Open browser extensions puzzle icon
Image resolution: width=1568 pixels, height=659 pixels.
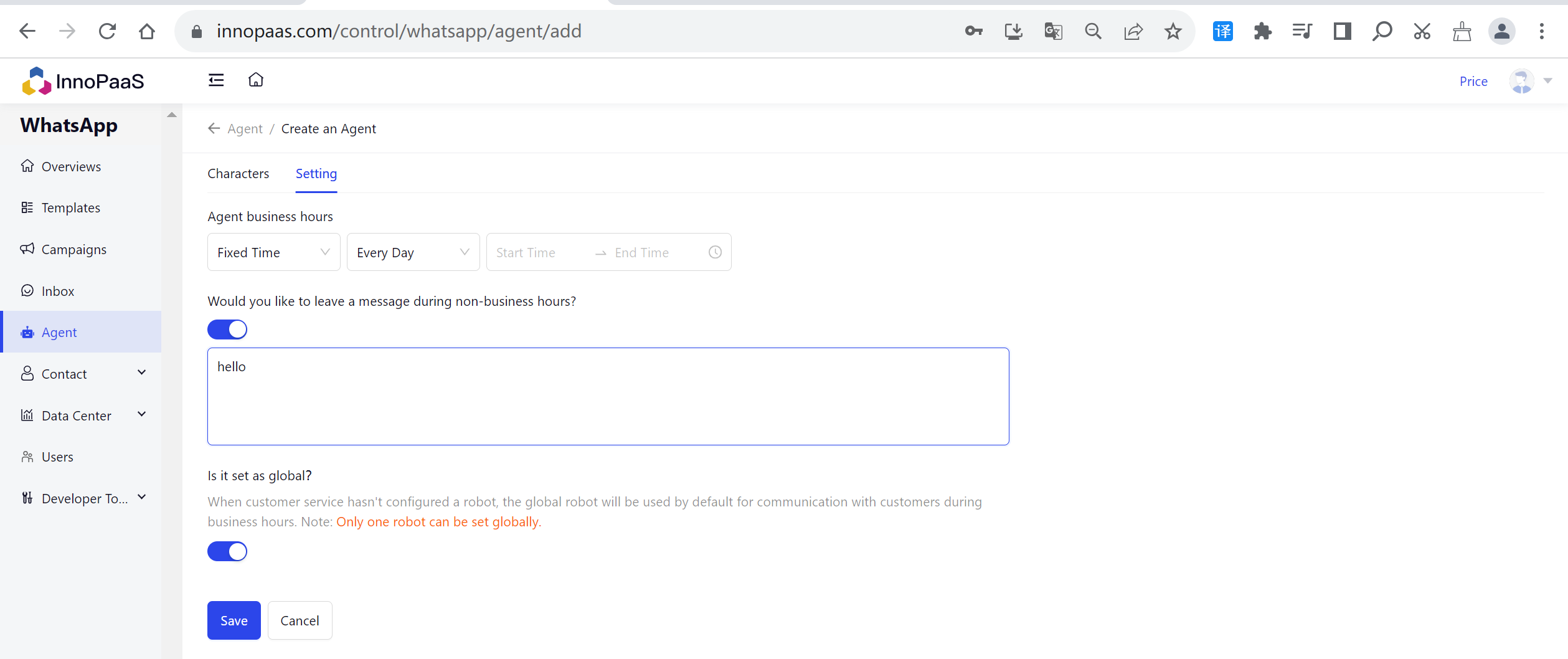[1262, 31]
